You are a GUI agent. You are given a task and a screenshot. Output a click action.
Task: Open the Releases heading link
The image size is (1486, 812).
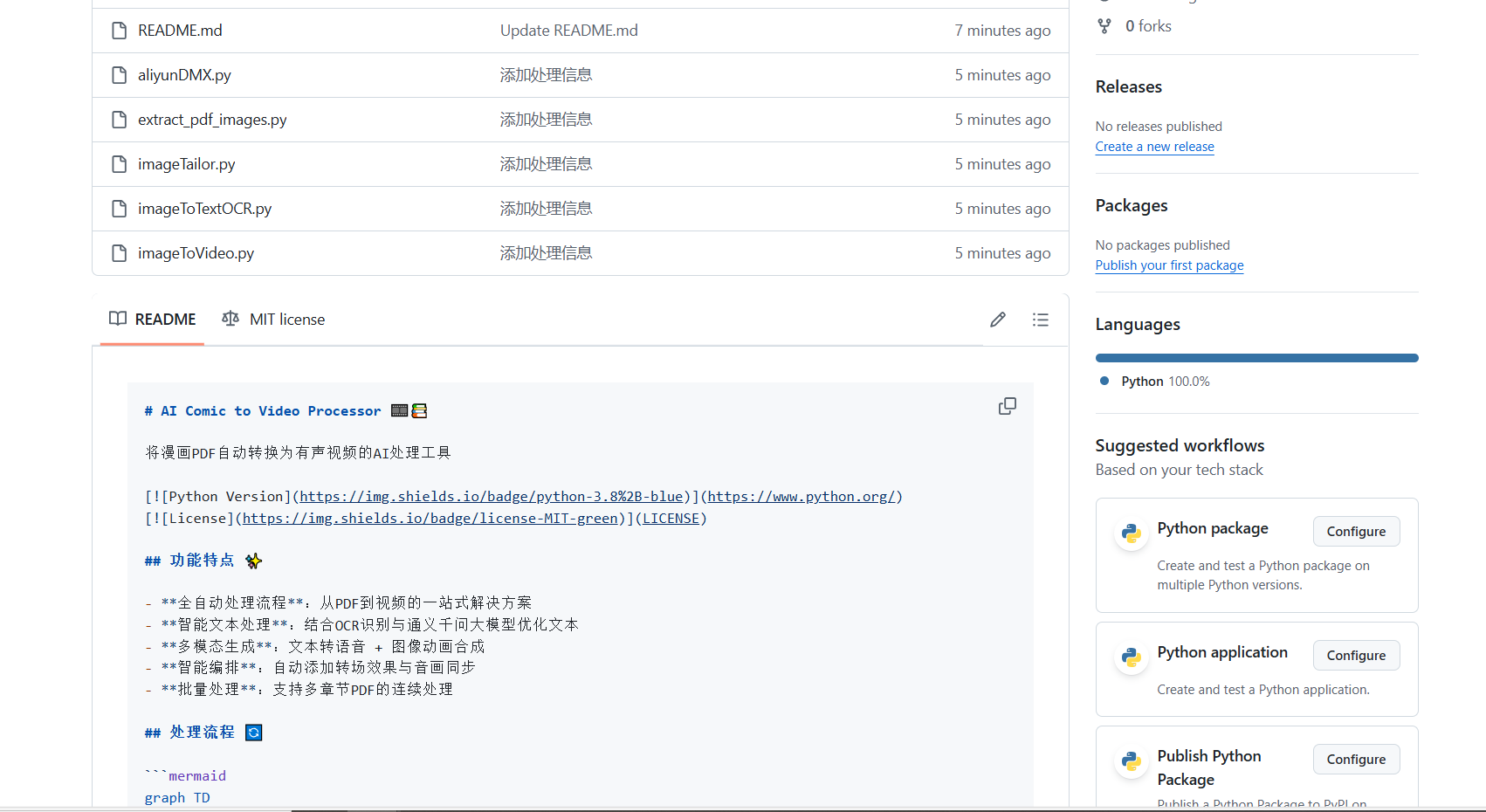(x=1128, y=86)
